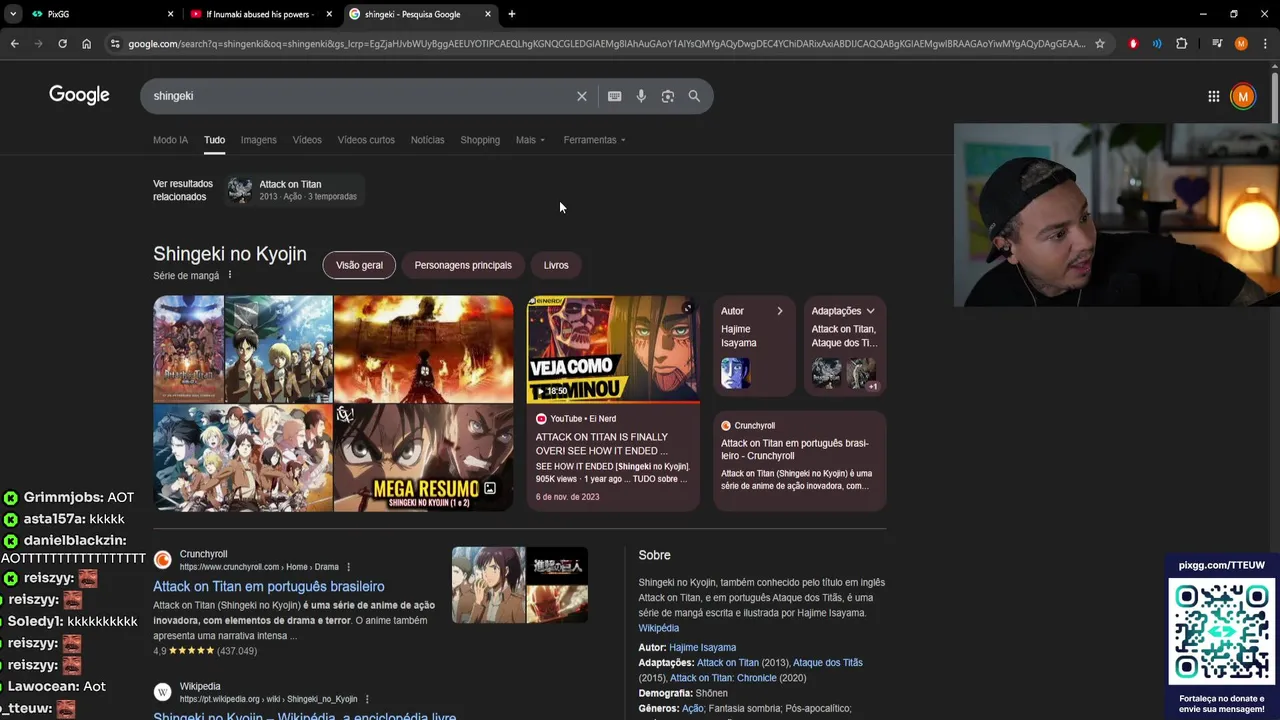Open the Shingeki no Kyojin Wikipédia result
Viewport: 1280px width, 720px height.
pos(304,715)
